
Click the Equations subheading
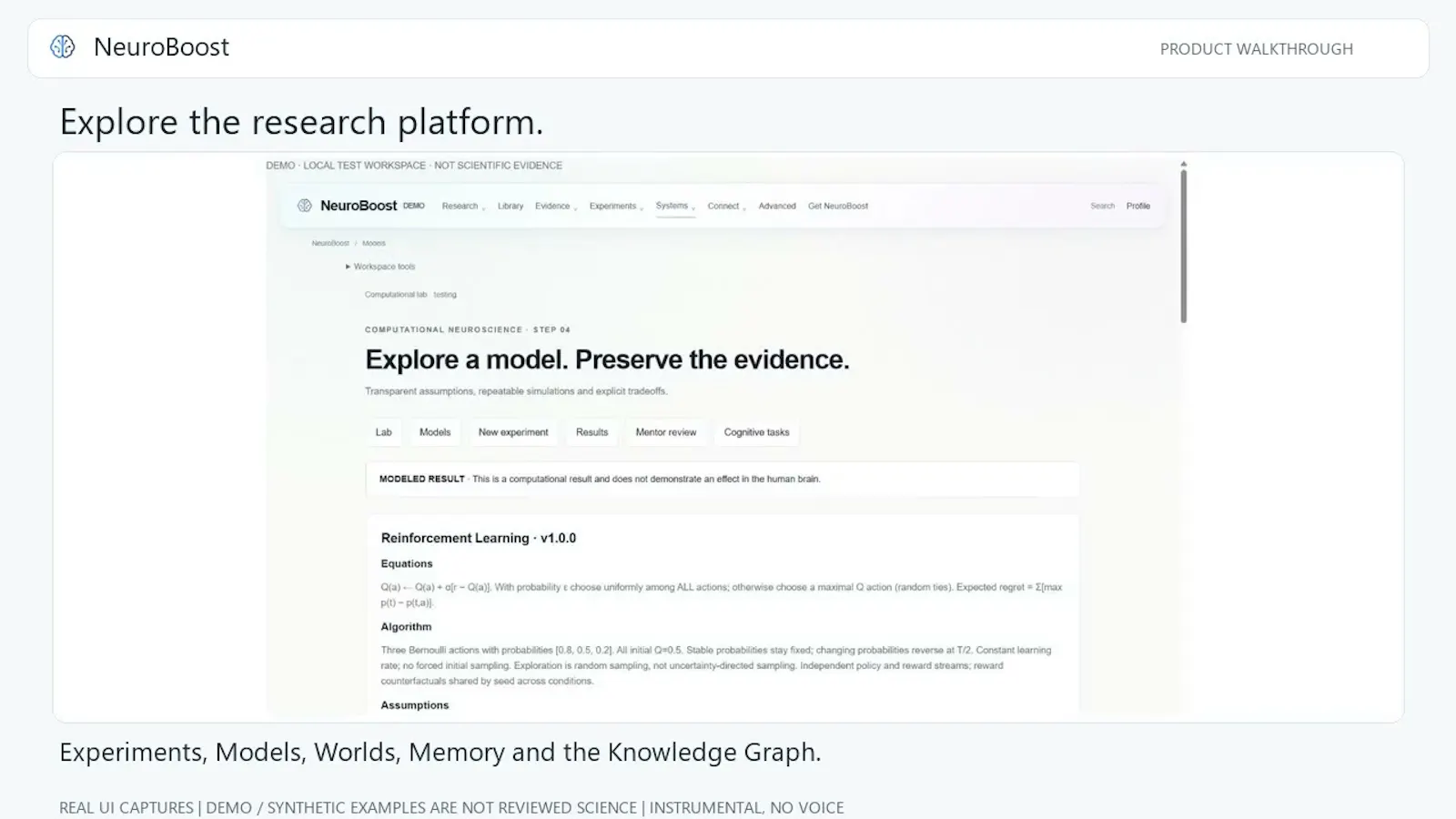click(407, 564)
